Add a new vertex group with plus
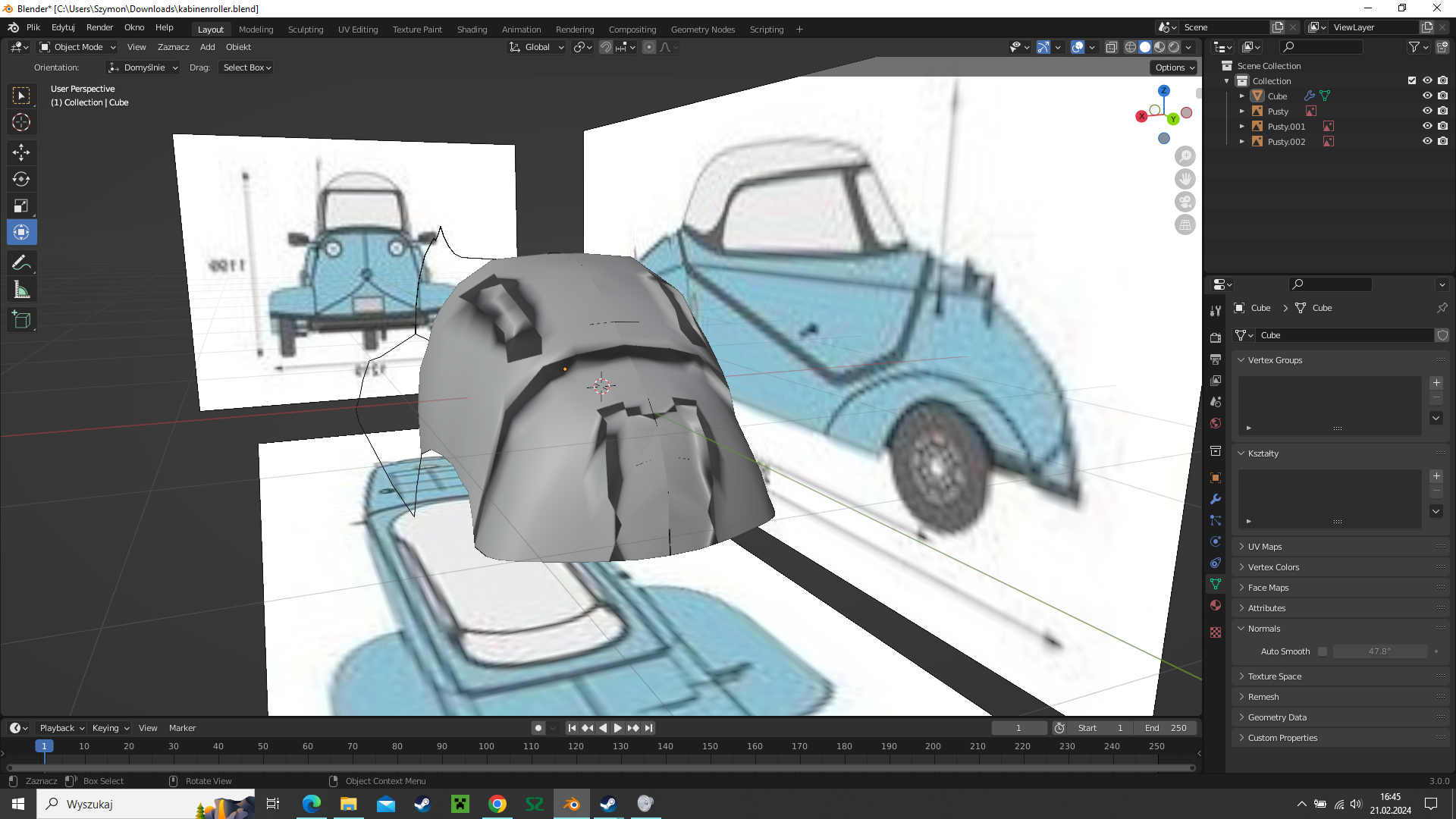The height and width of the screenshot is (819, 1456). [1436, 383]
